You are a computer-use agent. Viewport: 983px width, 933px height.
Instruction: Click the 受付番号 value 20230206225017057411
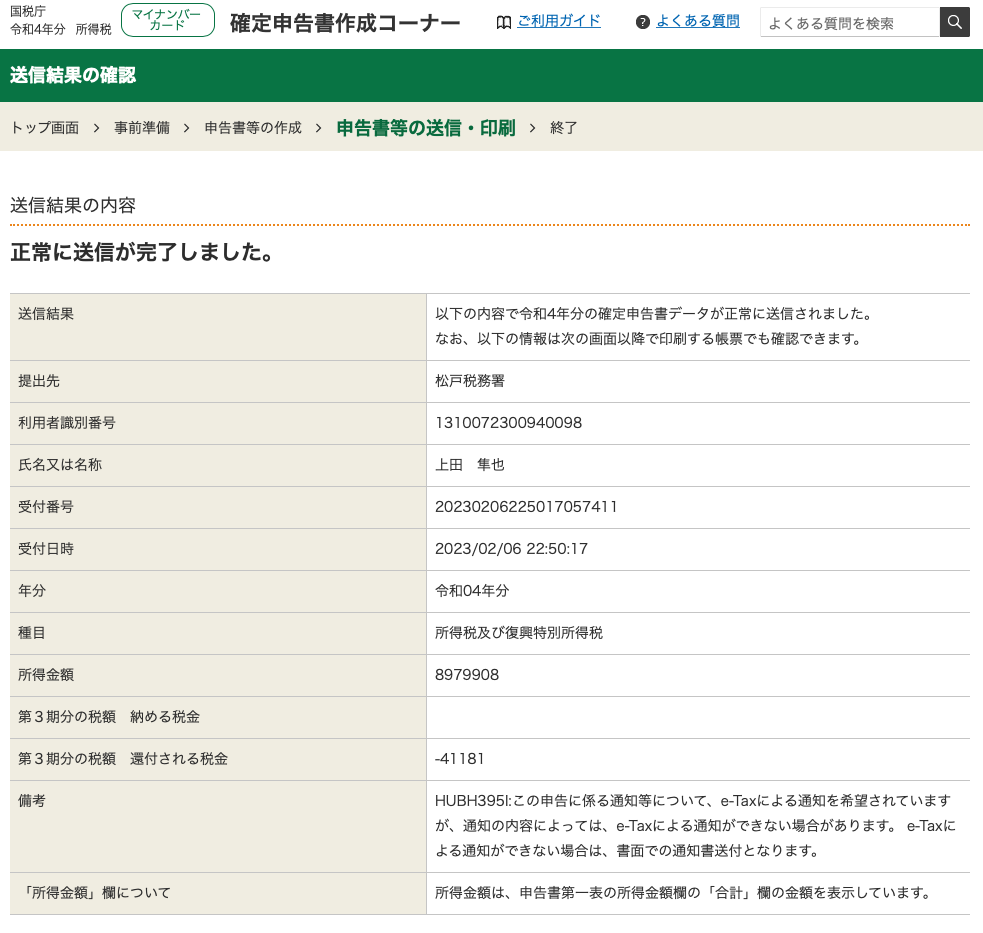coord(526,507)
